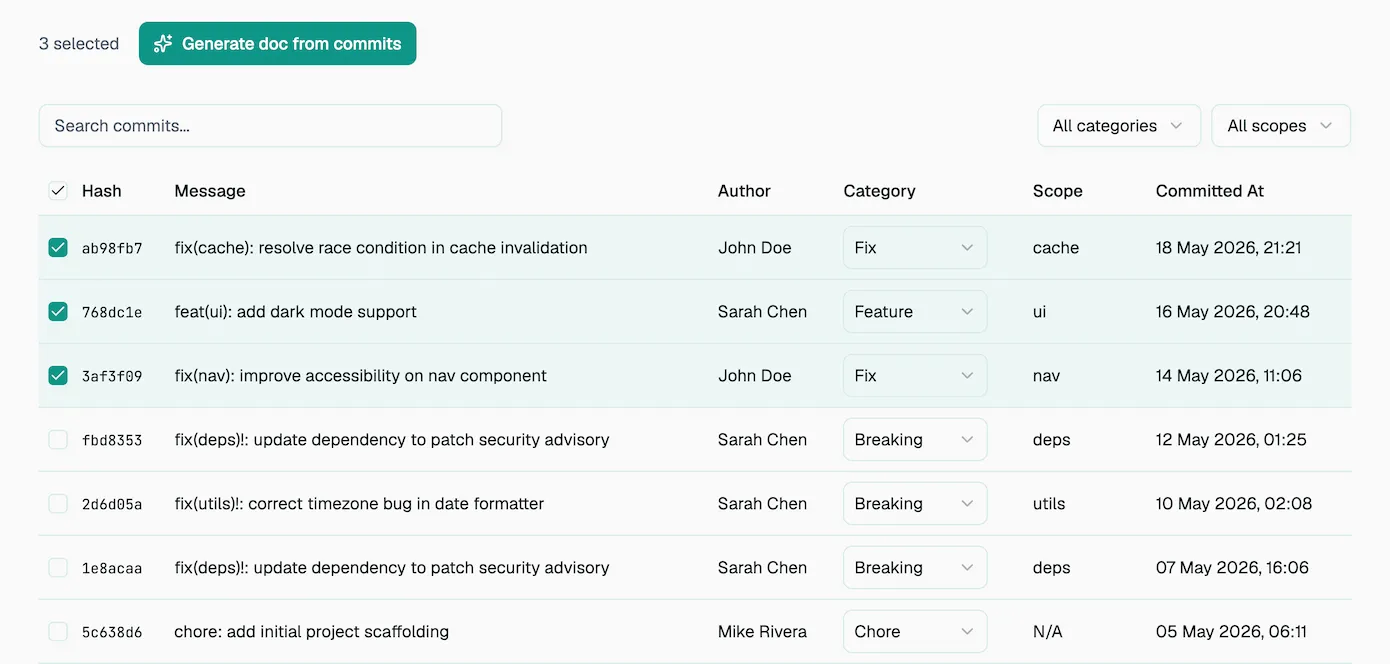Click message 'correct timezone bug in date formatter'

point(396,504)
